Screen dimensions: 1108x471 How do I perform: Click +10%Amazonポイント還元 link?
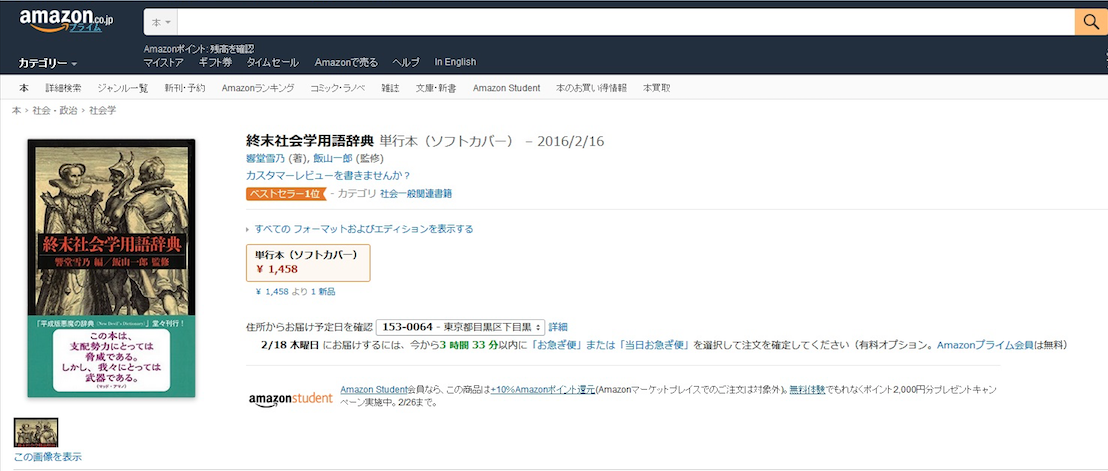click(543, 389)
